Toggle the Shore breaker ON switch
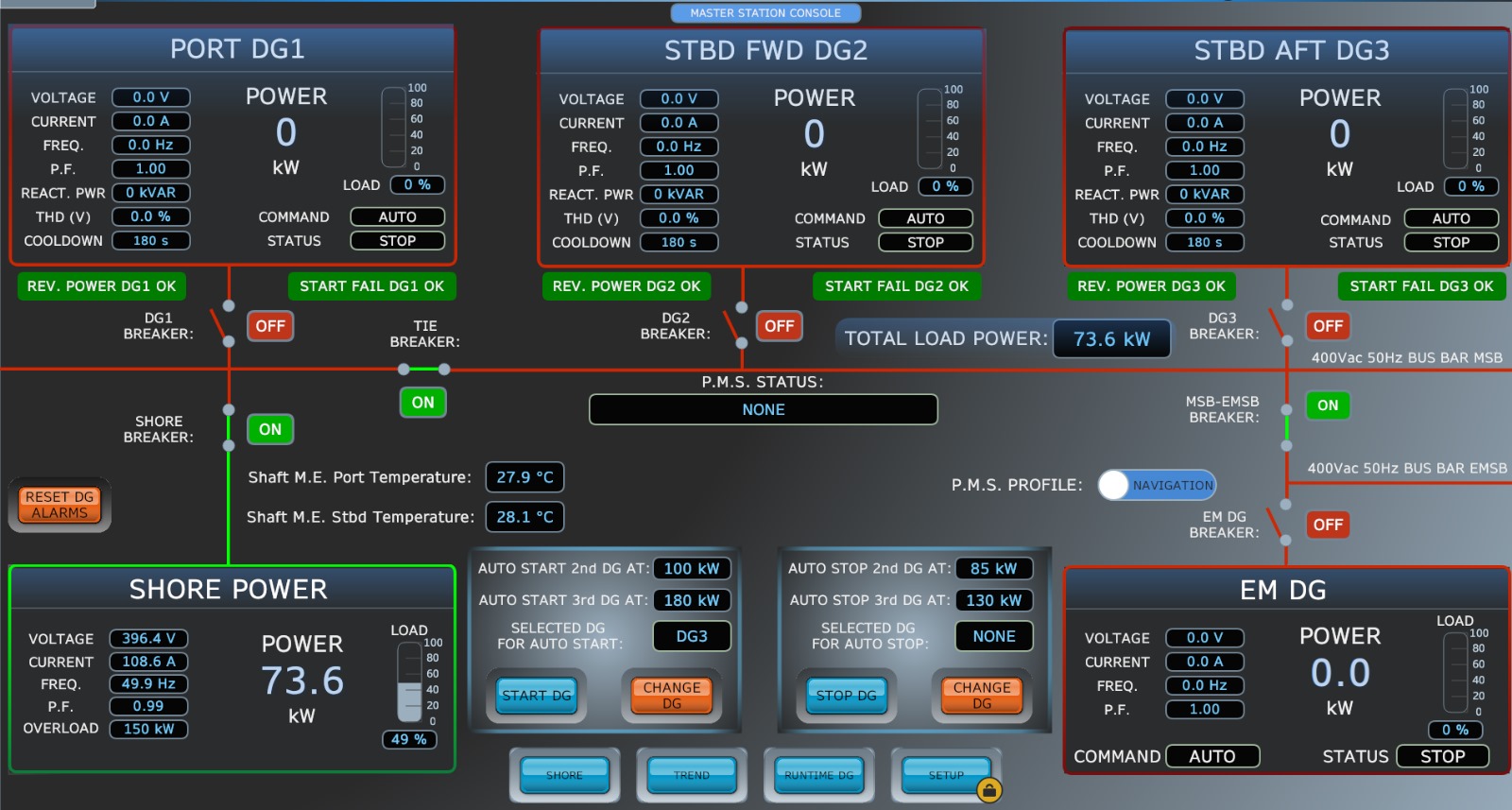The height and width of the screenshot is (810, 1512). (x=270, y=429)
